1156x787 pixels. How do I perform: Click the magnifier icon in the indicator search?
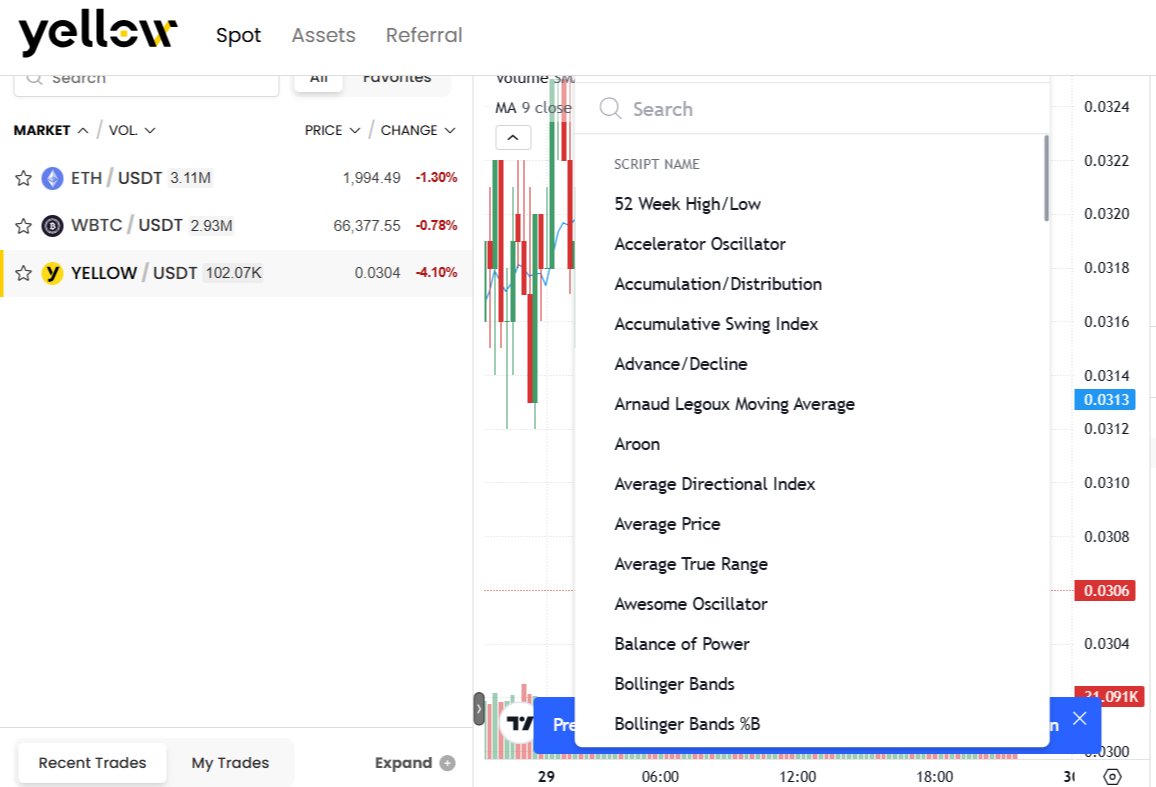[x=610, y=109]
